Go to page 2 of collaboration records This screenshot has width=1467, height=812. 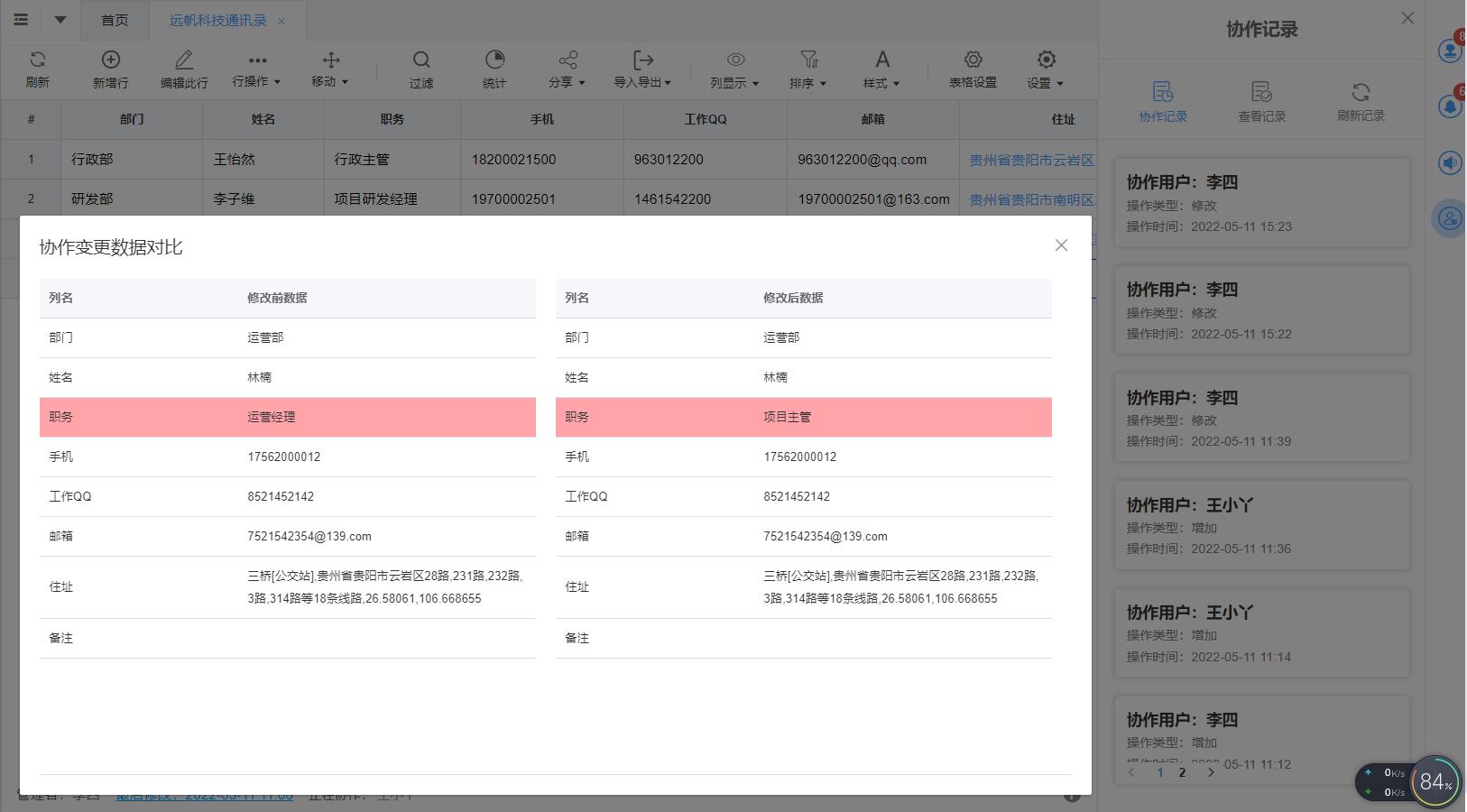point(1182,772)
